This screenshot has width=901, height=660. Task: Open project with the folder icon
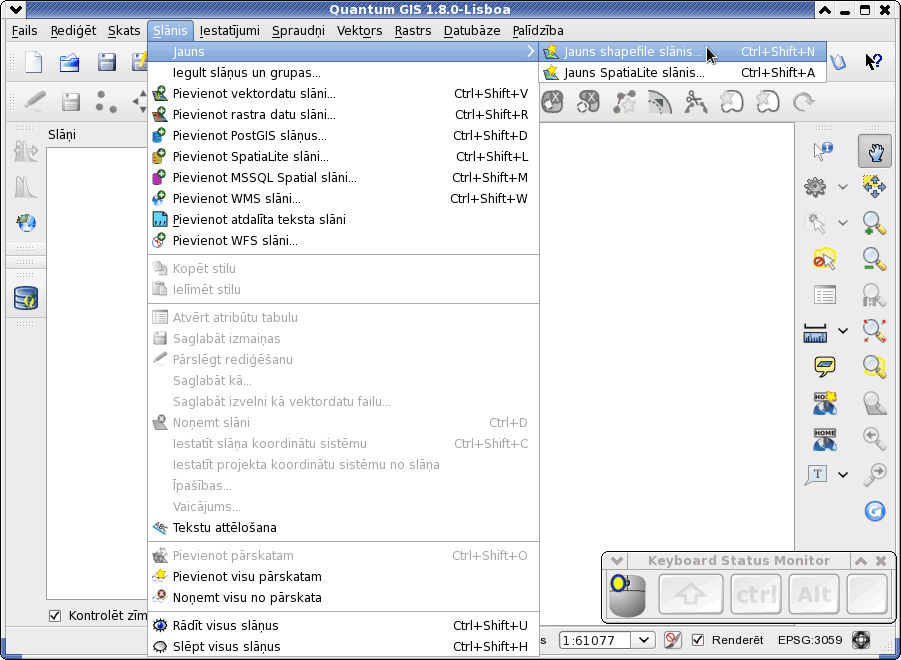point(70,62)
